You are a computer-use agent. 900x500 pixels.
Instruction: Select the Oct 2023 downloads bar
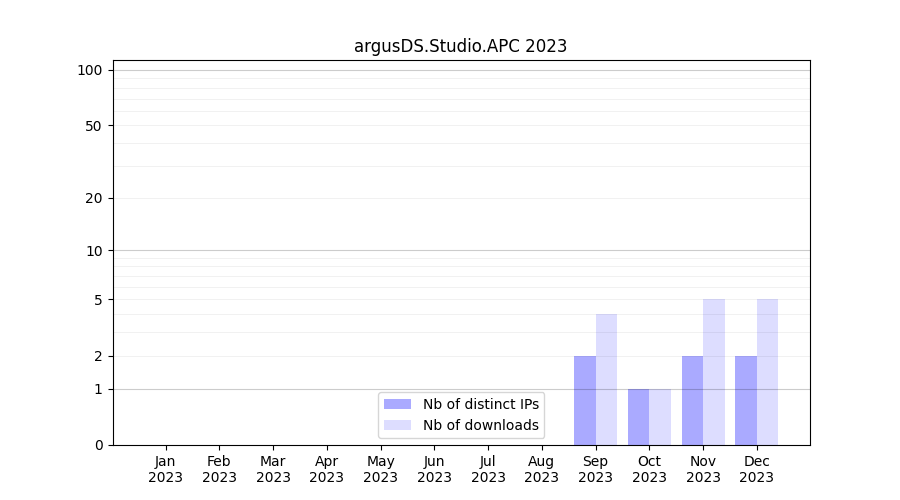coord(660,417)
